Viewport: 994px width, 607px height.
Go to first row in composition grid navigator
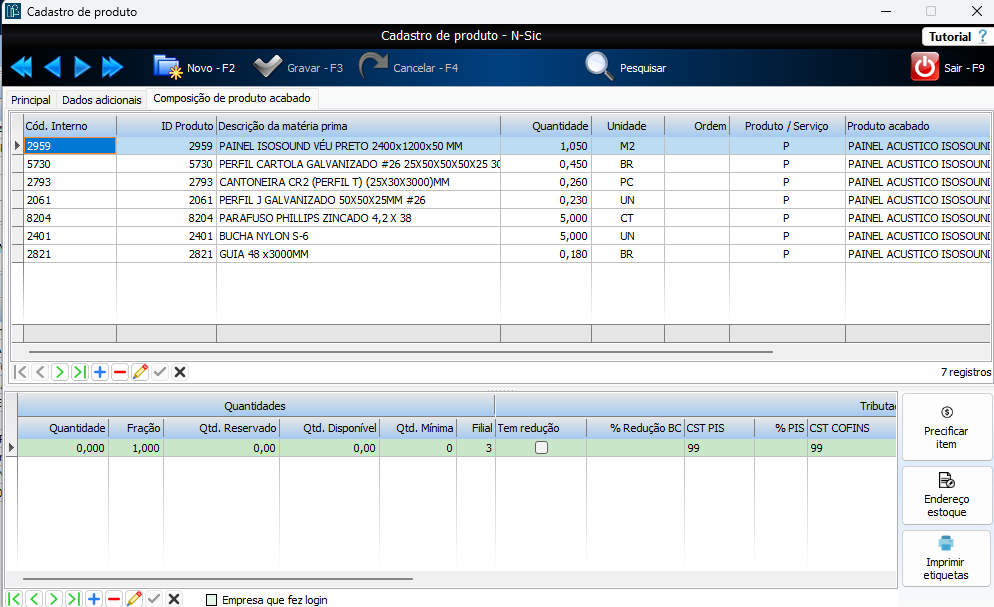(20, 372)
